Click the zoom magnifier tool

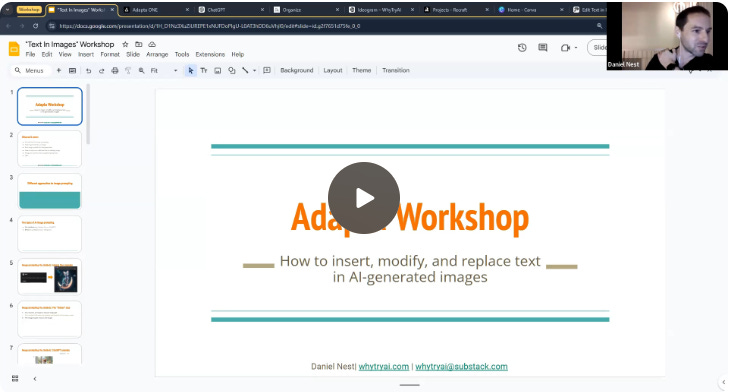141,71
